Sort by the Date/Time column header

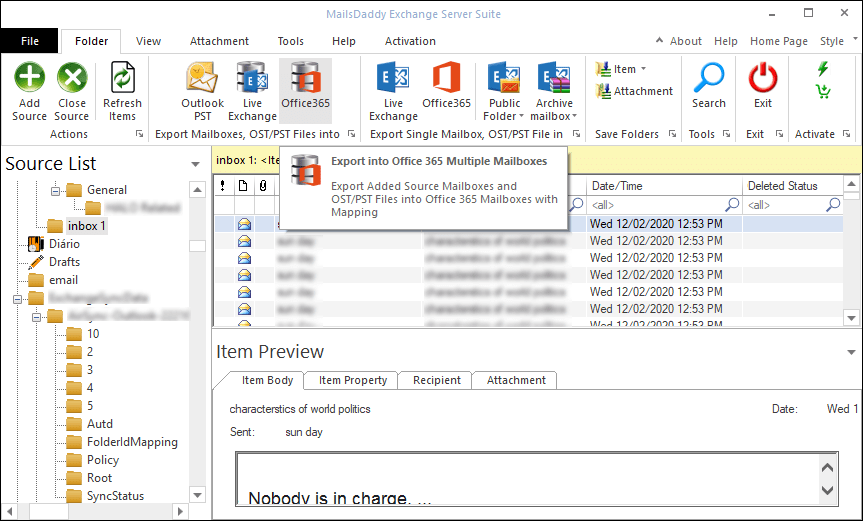point(664,186)
